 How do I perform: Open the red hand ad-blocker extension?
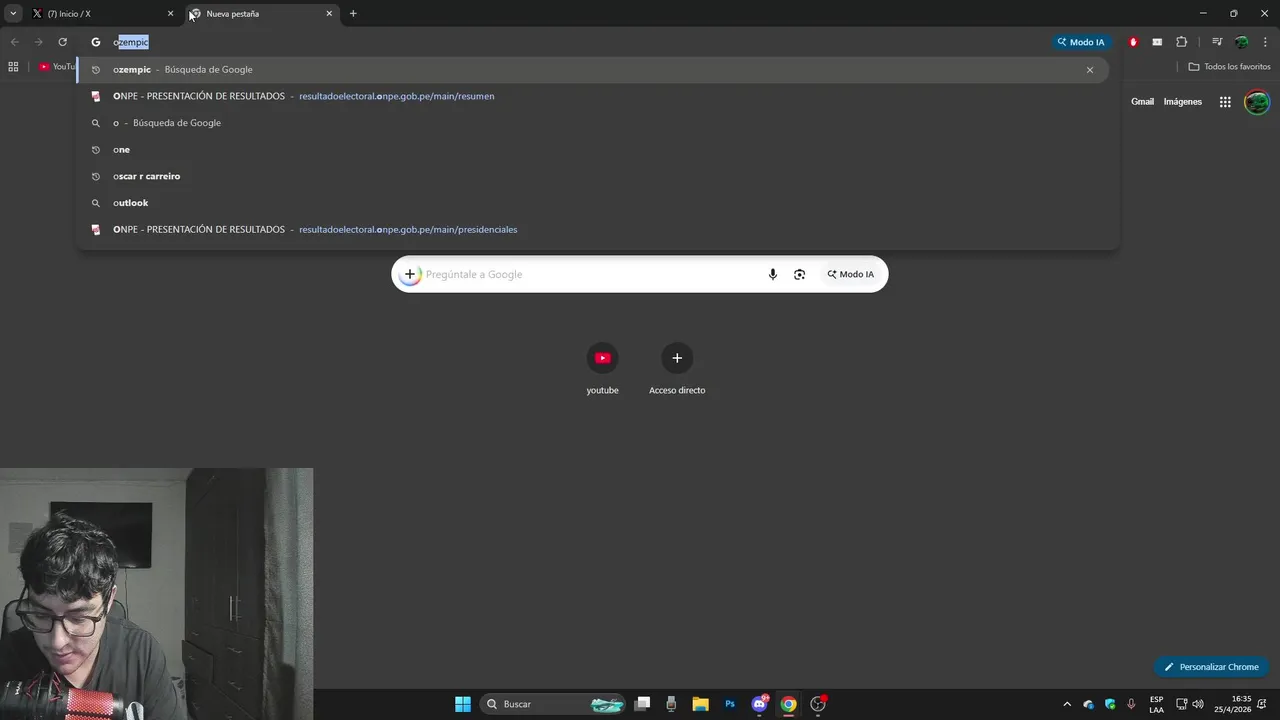click(1133, 42)
